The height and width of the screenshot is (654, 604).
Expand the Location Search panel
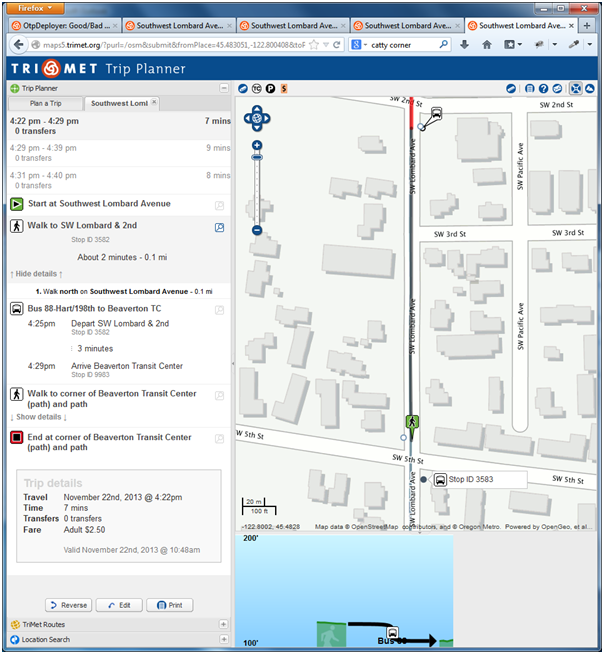[224, 639]
